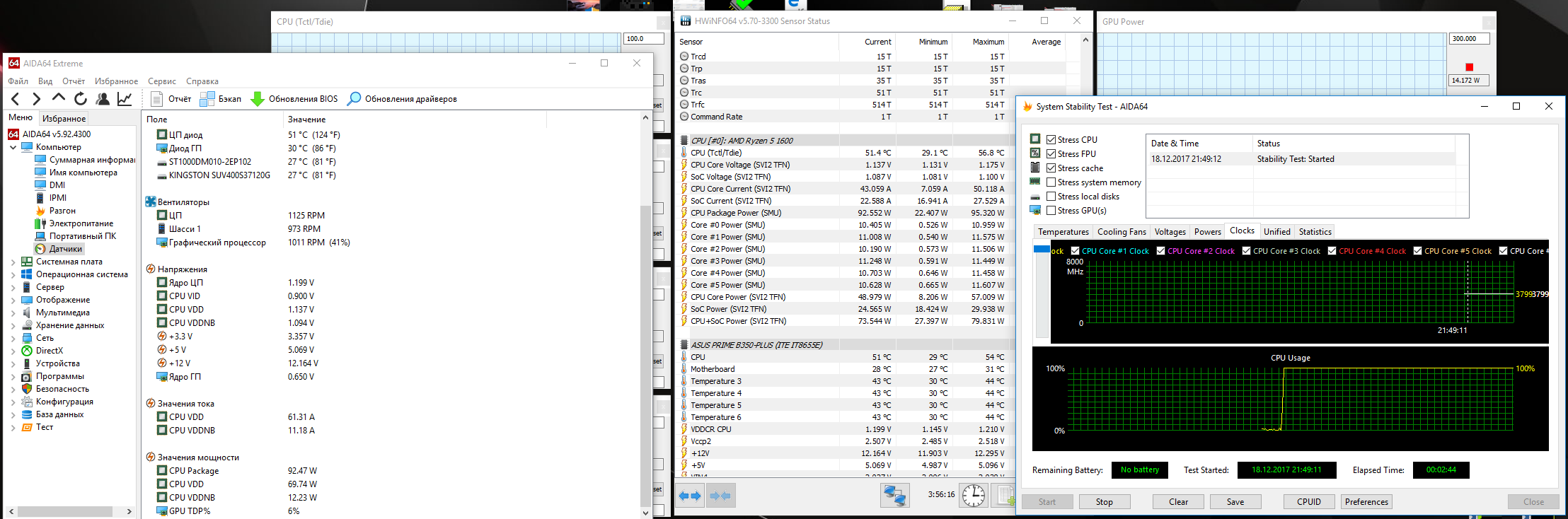
Task: Go back with AIDA64 toolbar left arrow
Action: click(16, 99)
